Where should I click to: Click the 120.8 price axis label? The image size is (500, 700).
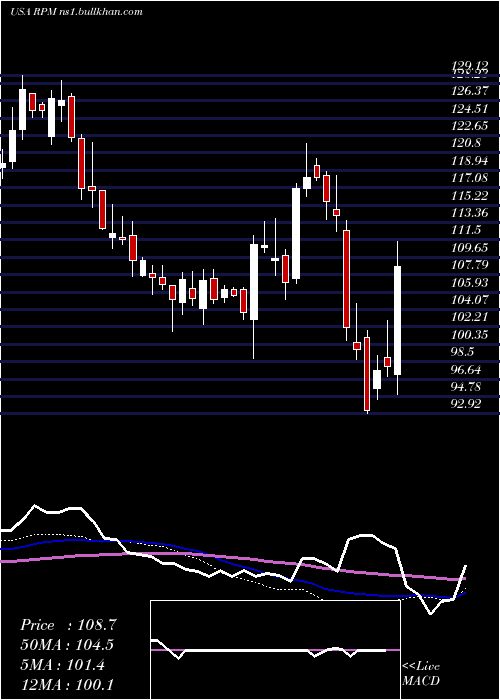point(466,143)
